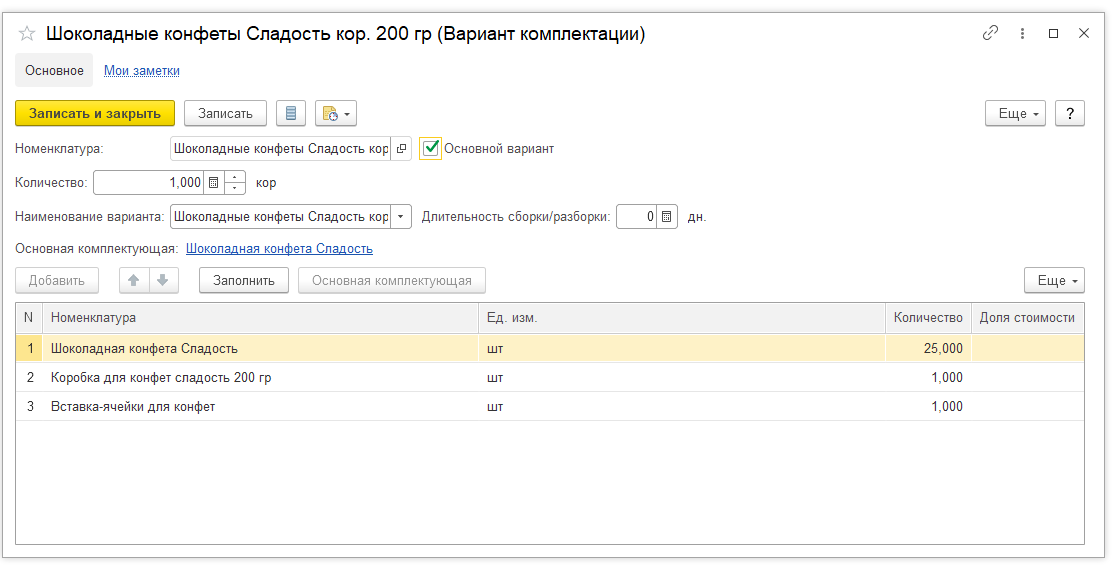Move row down with the down arrow
This screenshot has height=583, width=1117.
coord(163,280)
